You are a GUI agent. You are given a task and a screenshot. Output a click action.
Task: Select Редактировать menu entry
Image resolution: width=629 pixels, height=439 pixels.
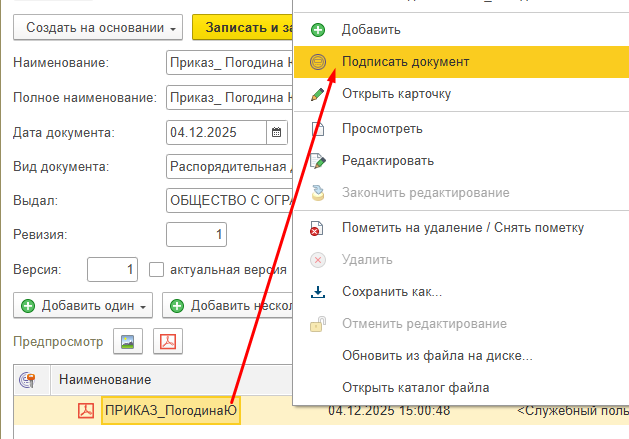click(387, 160)
